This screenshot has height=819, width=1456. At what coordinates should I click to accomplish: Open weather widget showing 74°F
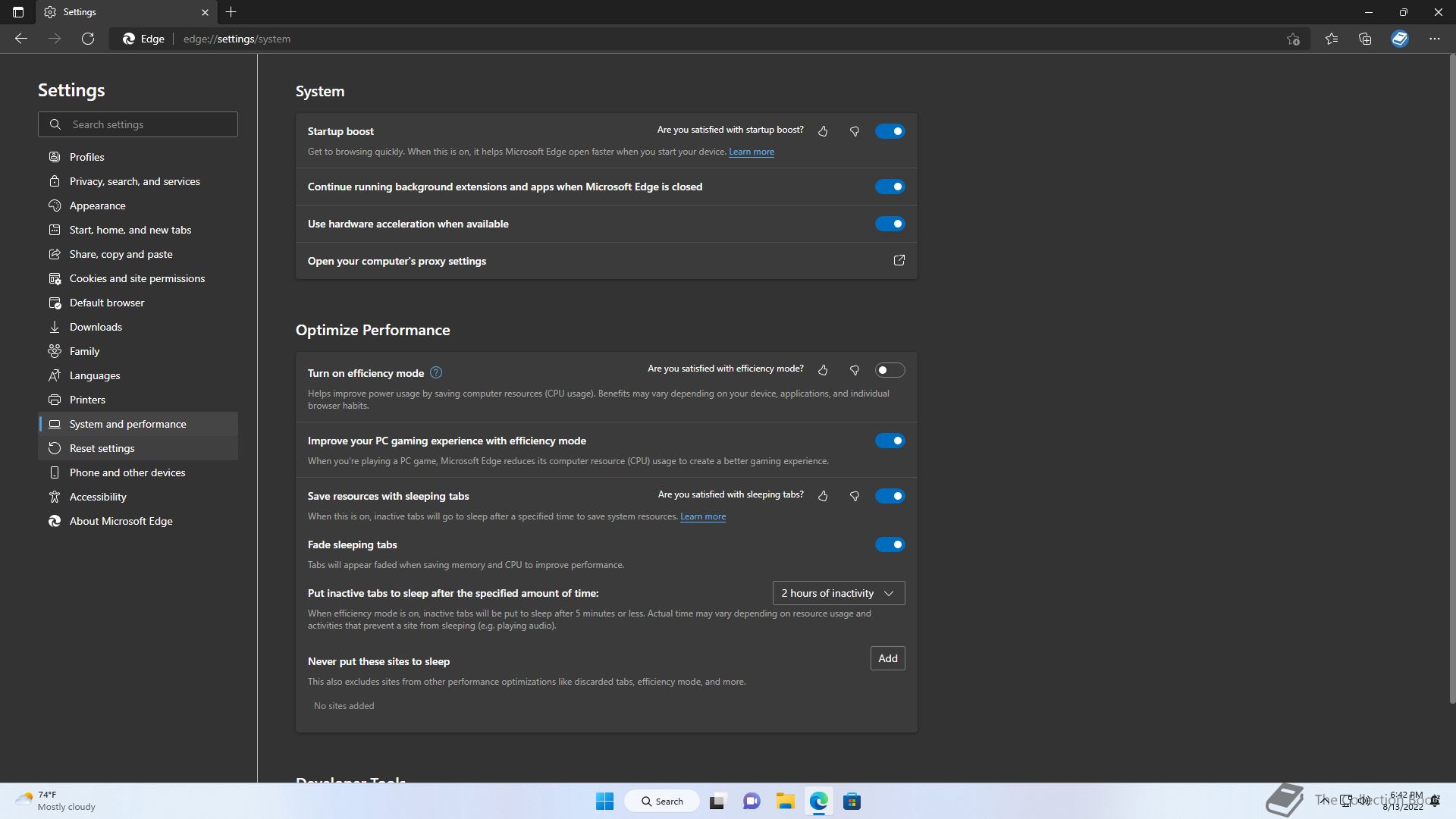(x=55, y=801)
